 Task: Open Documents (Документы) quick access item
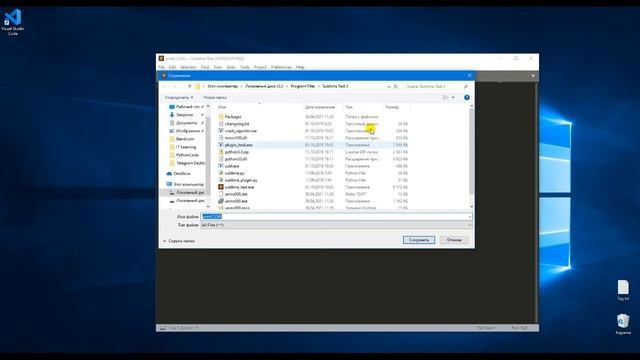point(186,123)
